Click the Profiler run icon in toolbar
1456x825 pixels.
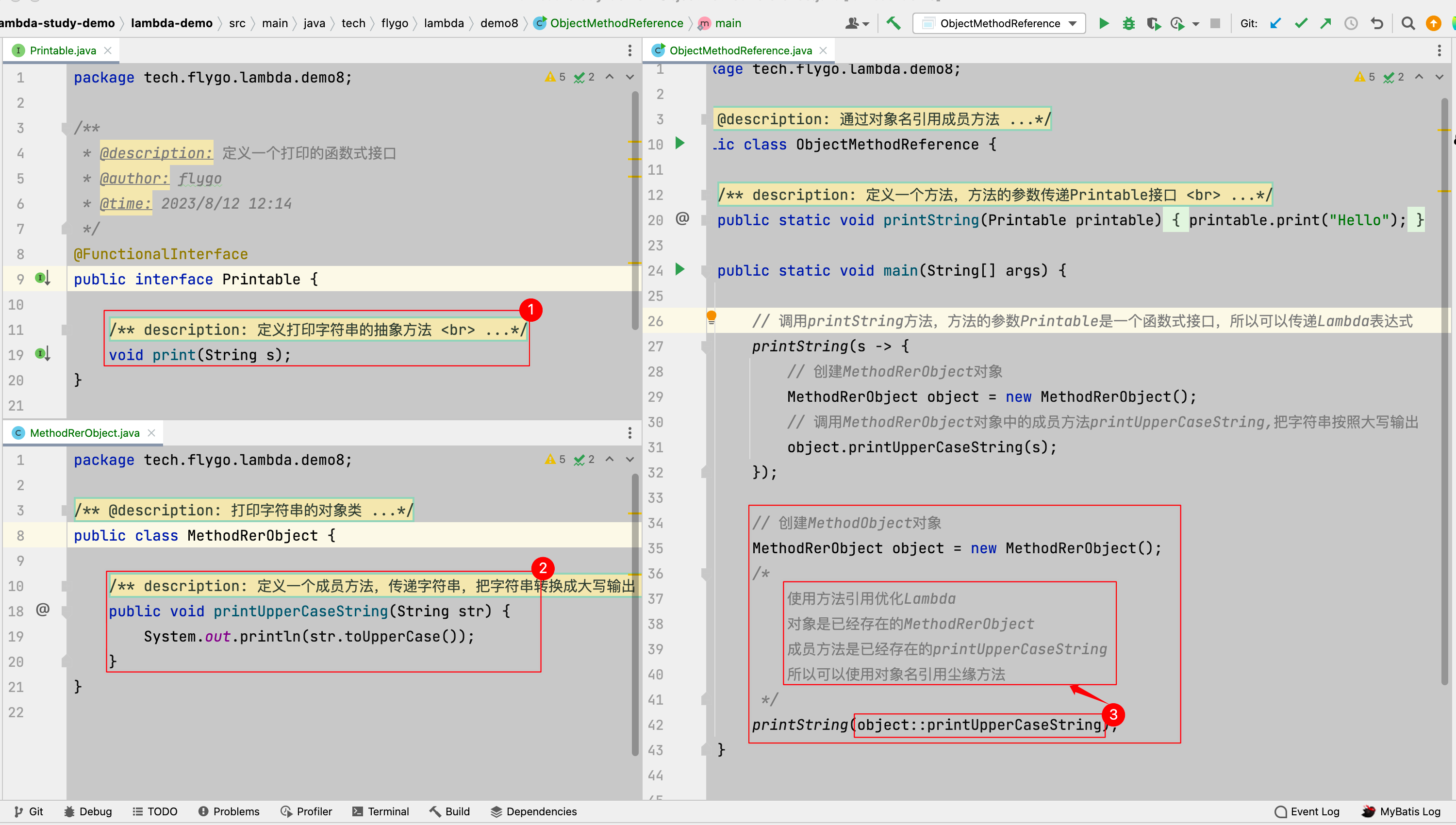click(x=1177, y=23)
